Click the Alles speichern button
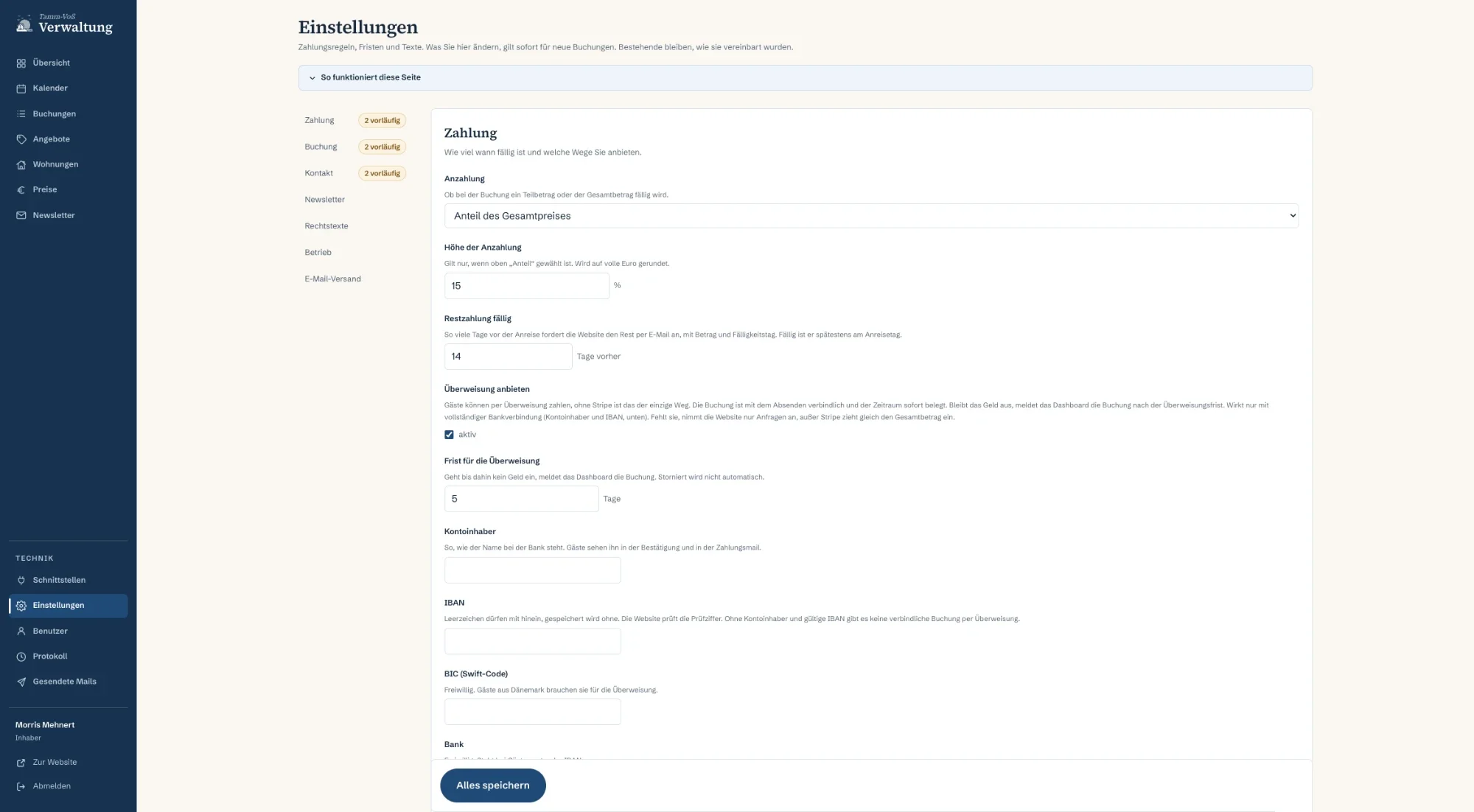 493,785
